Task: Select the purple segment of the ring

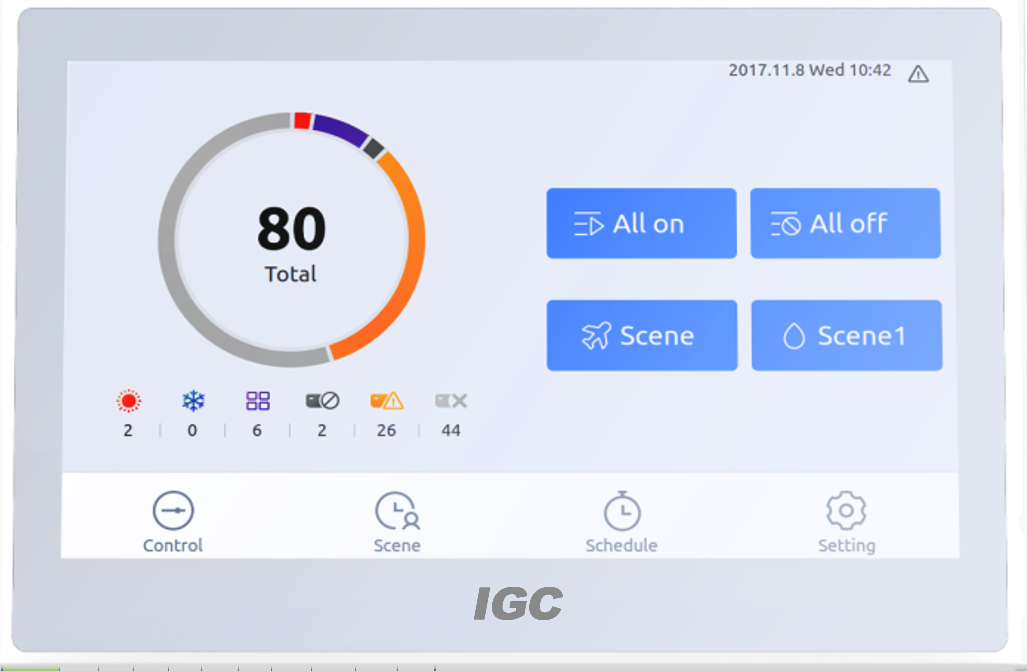Action: click(x=341, y=128)
